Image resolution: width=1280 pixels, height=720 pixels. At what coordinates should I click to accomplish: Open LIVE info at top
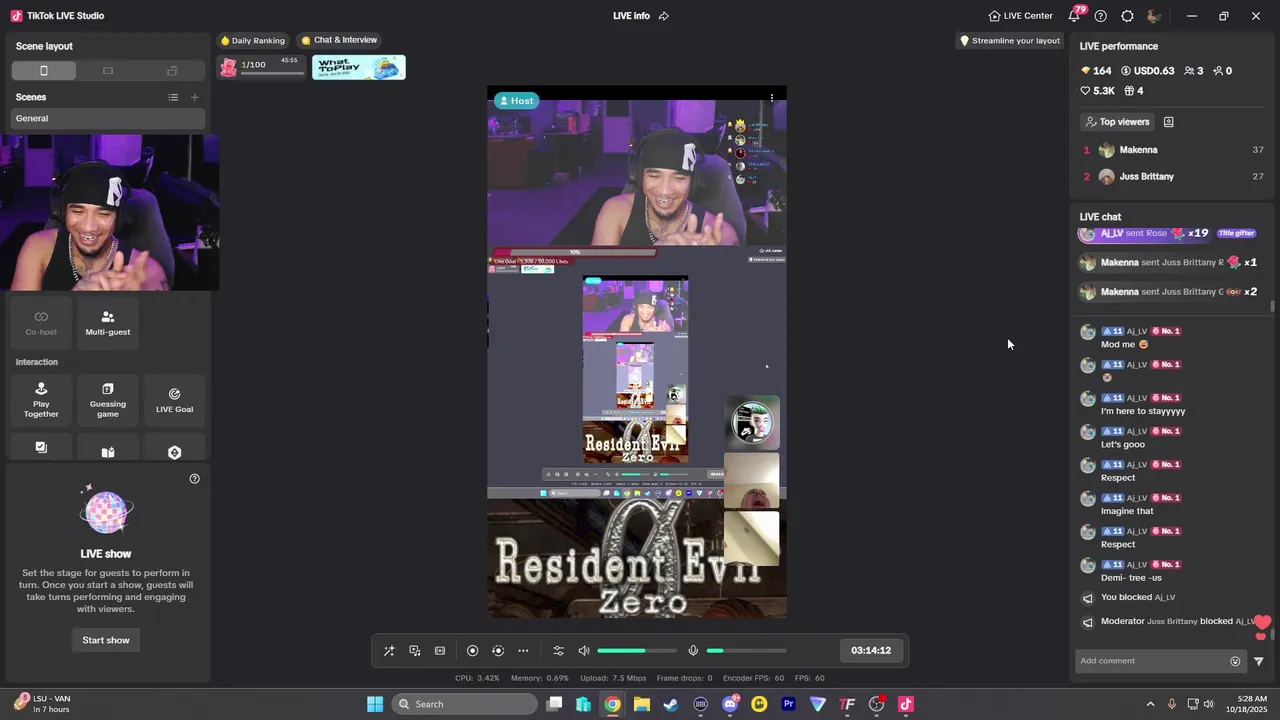pyautogui.click(x=631, y=16)
